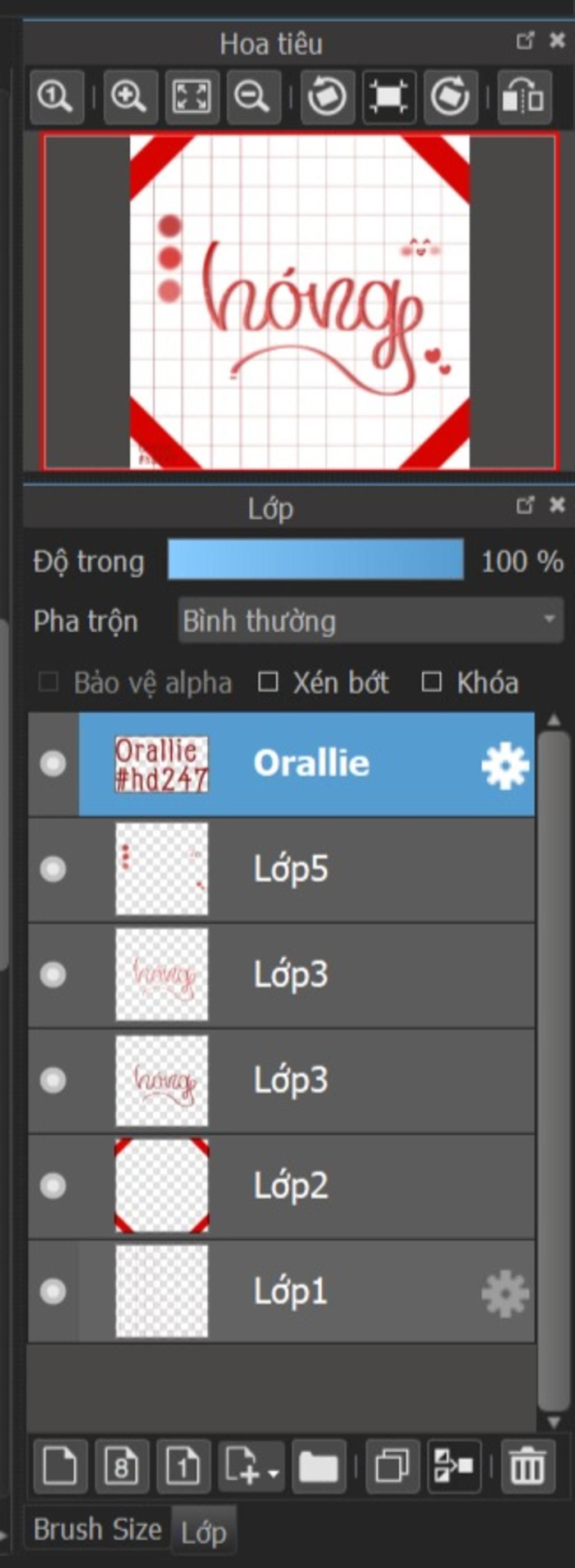The height and width of the screenshot is (1568, 575).
Task: Select the Lớp tab at bottom
Action: point(204,1531)
